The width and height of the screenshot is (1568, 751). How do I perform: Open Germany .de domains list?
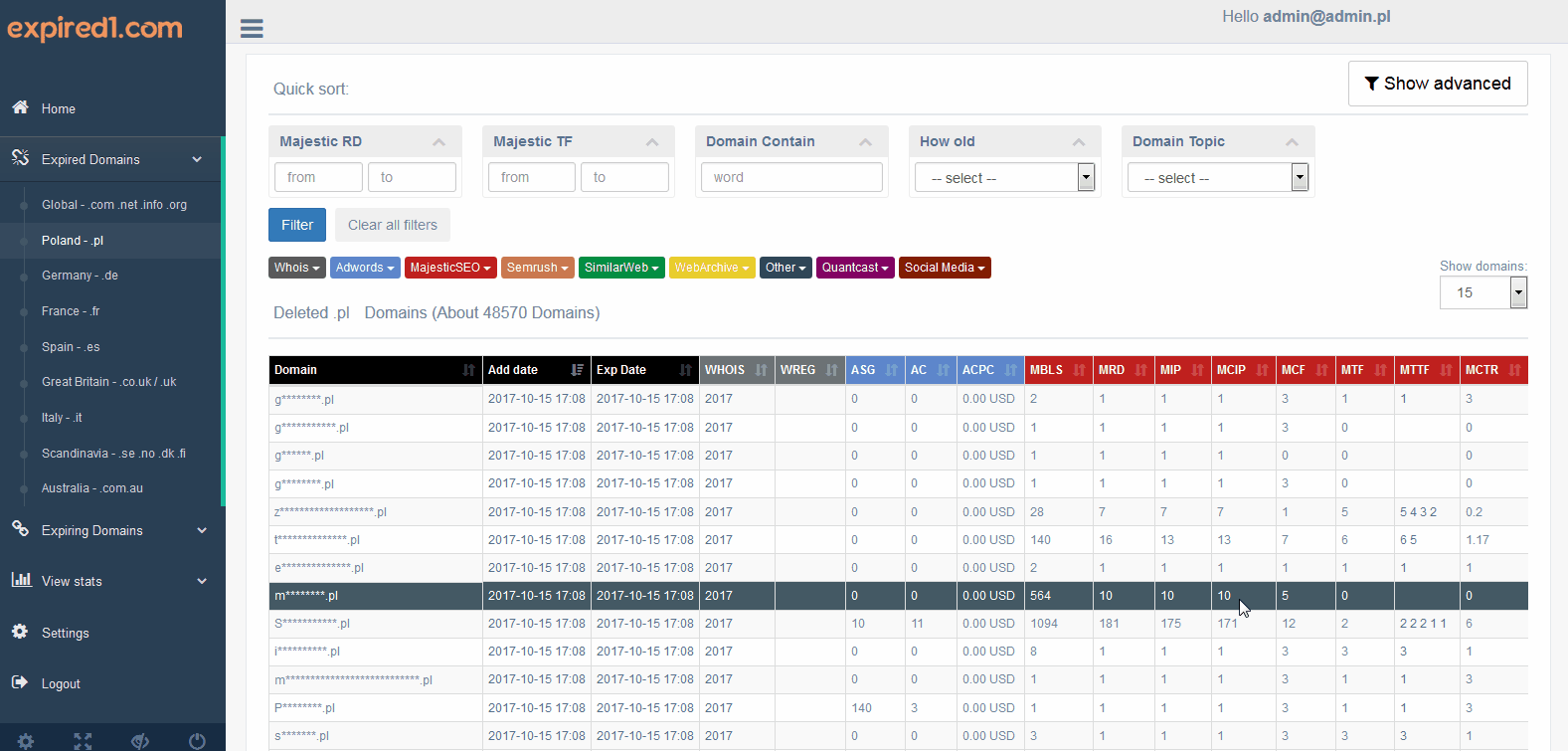tap(80, 276)
